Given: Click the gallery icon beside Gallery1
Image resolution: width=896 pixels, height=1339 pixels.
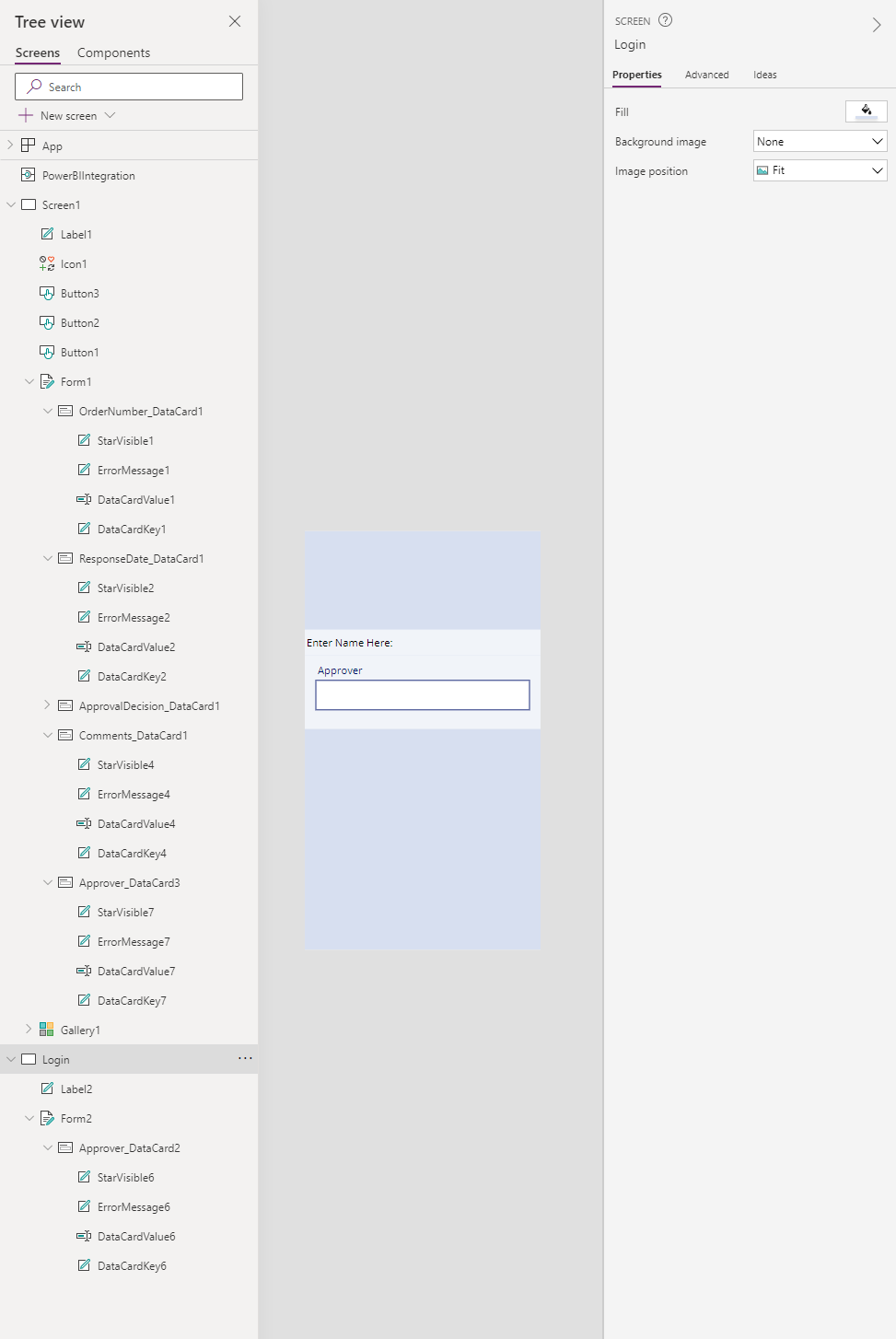Looking at the screenshot, I should 47,1029.
